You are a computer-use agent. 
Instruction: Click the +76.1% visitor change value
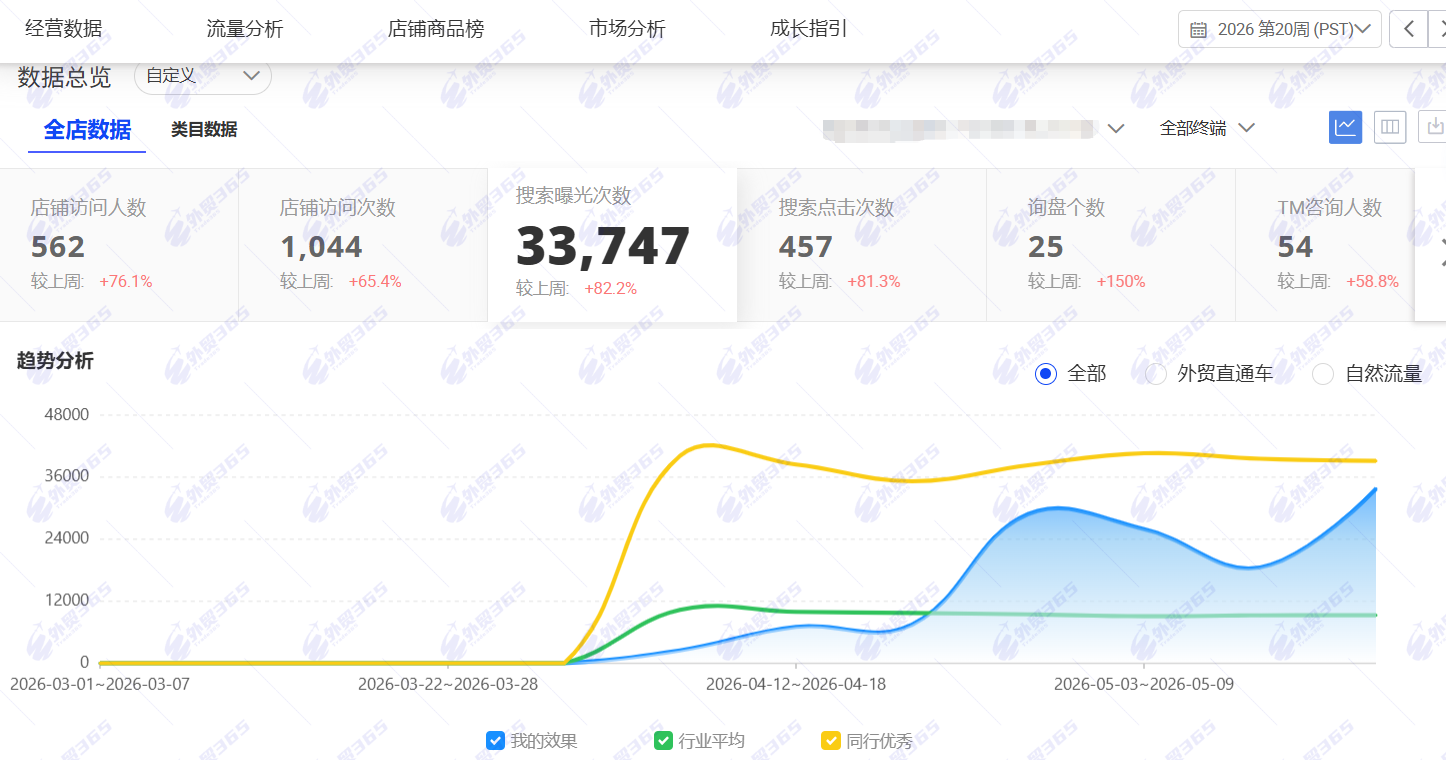pos(126,282)
